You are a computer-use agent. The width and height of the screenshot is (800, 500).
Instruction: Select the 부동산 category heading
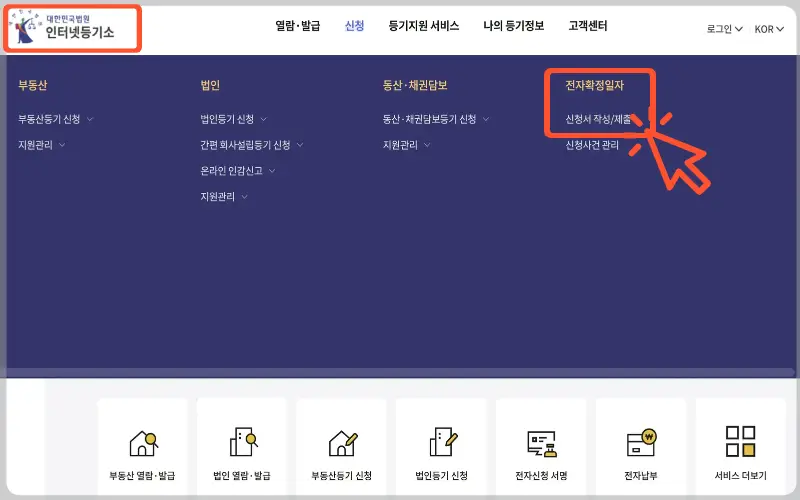(33, 85)
